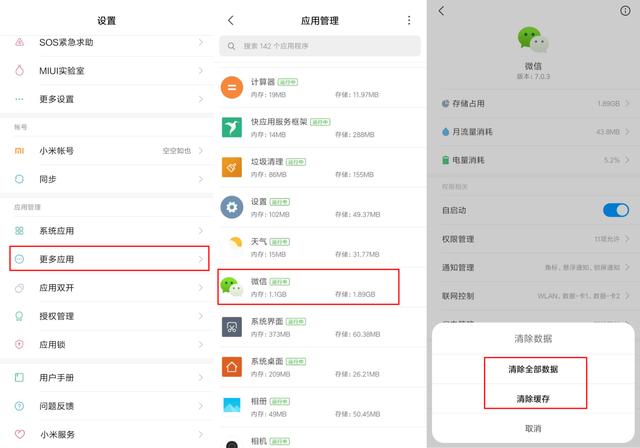Open the 应用锁 app lock entry
Image resolution: width=640 pixels, height=448 pixels.
[107, 344]
